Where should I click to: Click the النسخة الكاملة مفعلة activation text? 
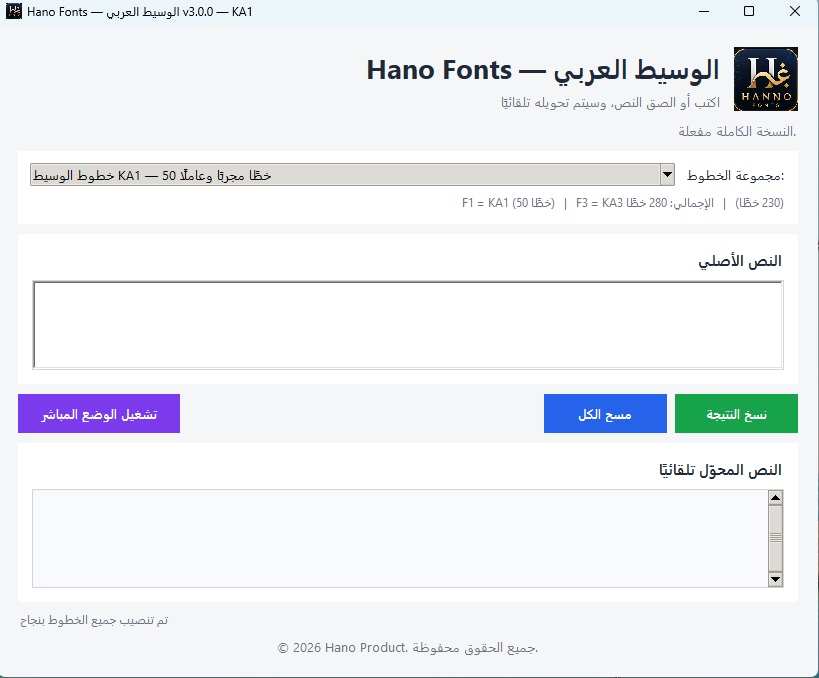click(737, 131)
